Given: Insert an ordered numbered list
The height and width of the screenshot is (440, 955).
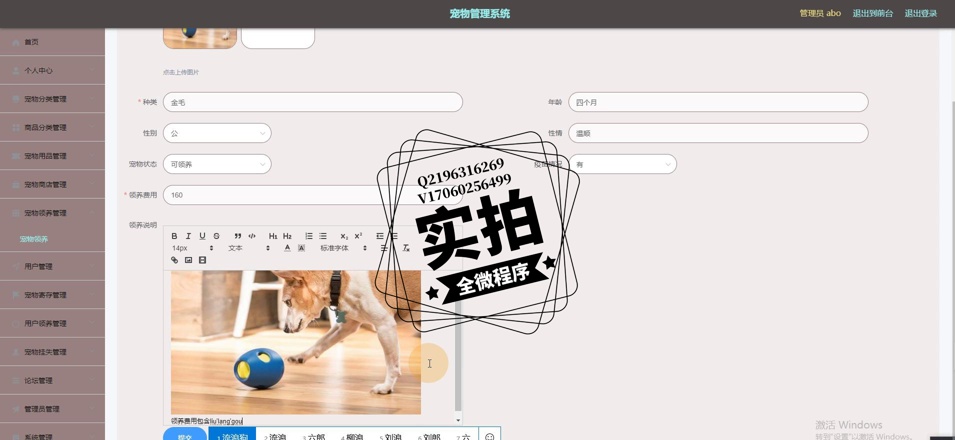Looking at the screenshot, I should click(x=309, y=236).
